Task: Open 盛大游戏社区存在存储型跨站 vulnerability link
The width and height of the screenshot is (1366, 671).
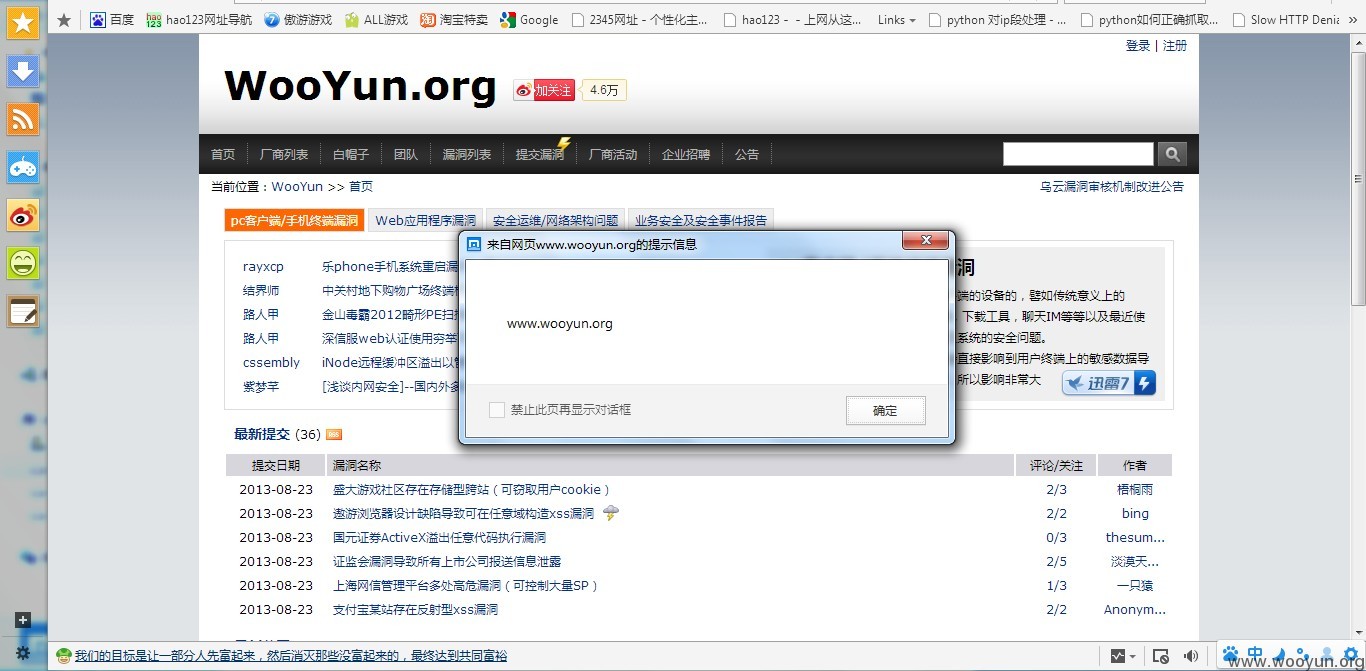Action: coord(471,489)
